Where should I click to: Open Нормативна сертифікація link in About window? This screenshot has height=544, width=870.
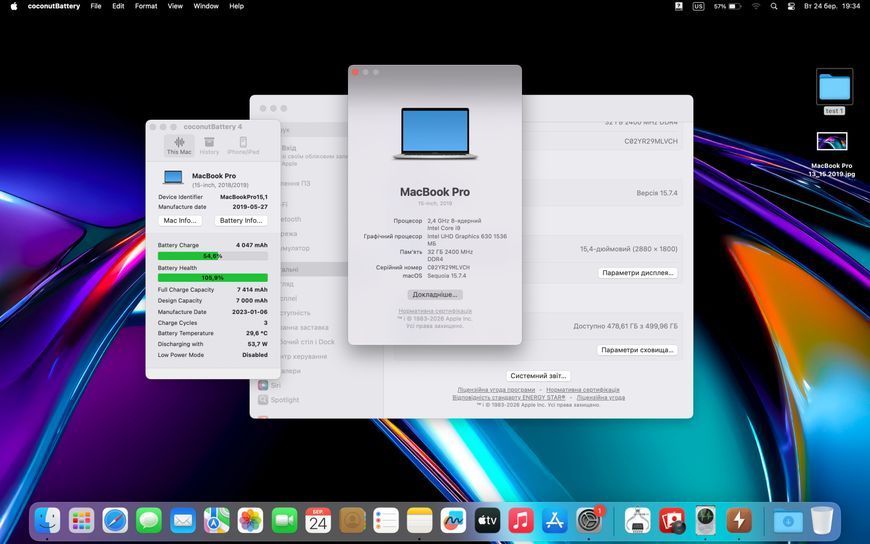point(435,311)
